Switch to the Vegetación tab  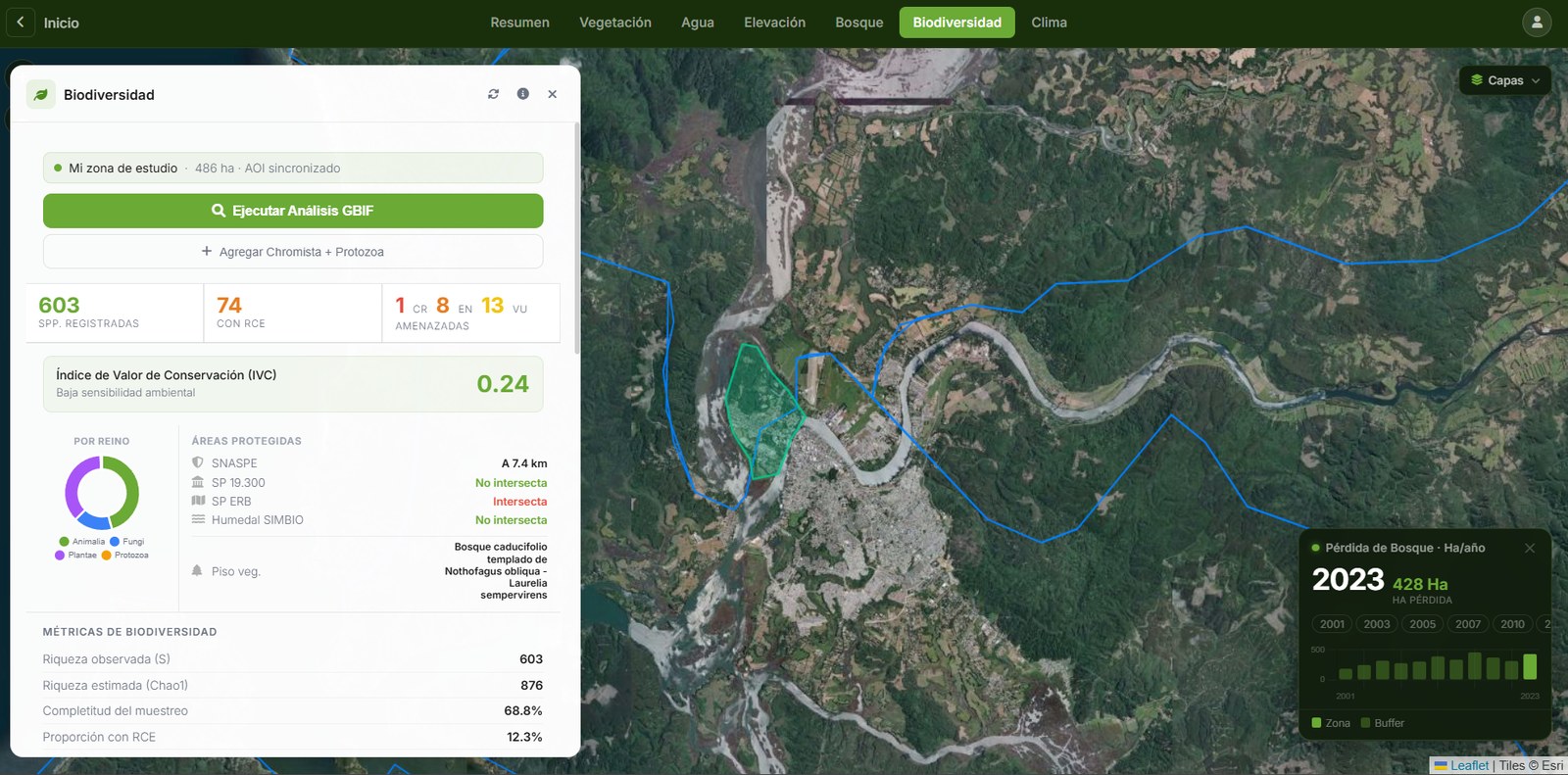(615, 22)
